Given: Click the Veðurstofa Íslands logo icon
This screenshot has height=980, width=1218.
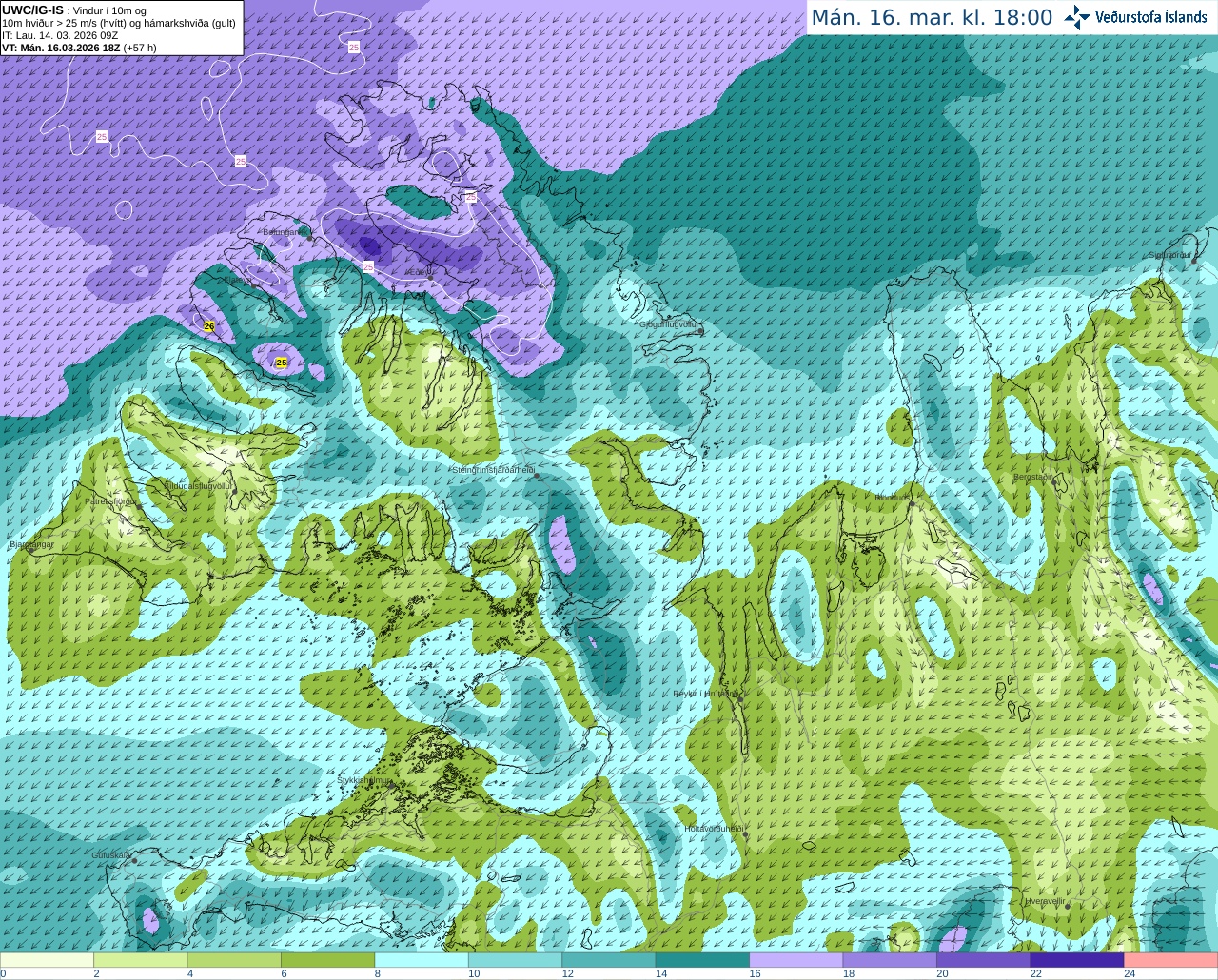Looking at the screenshot, I should pos(1077,17).
